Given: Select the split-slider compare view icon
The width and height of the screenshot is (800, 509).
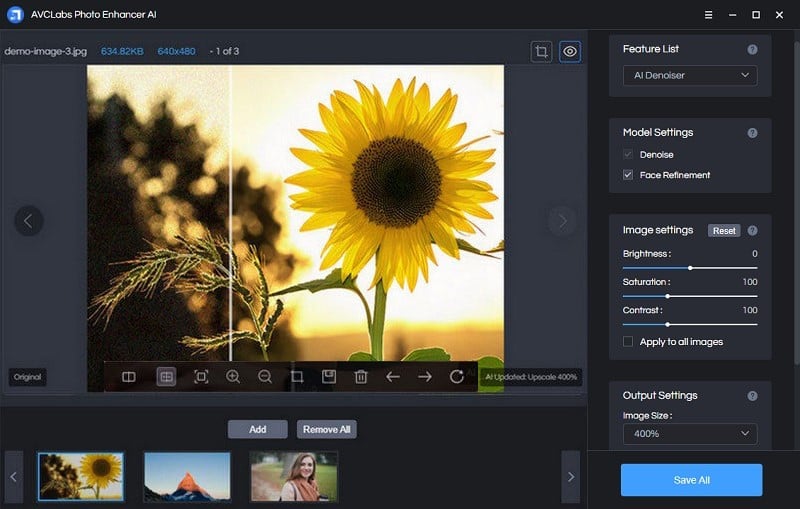Looking at the screenshot, I should pyautogui.click(x=166, y=377).
